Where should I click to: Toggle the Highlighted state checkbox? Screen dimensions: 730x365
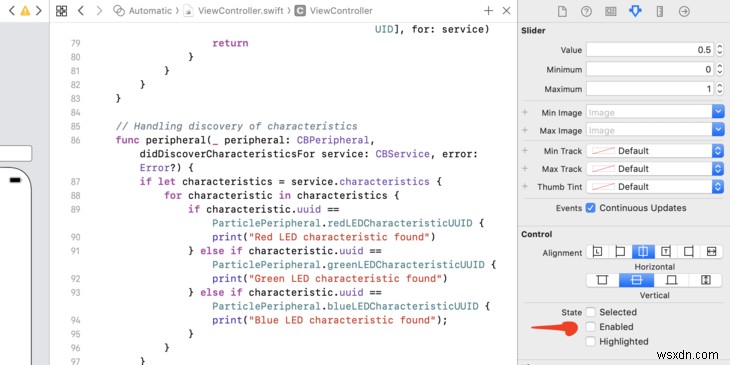click(x=590, y=341)
